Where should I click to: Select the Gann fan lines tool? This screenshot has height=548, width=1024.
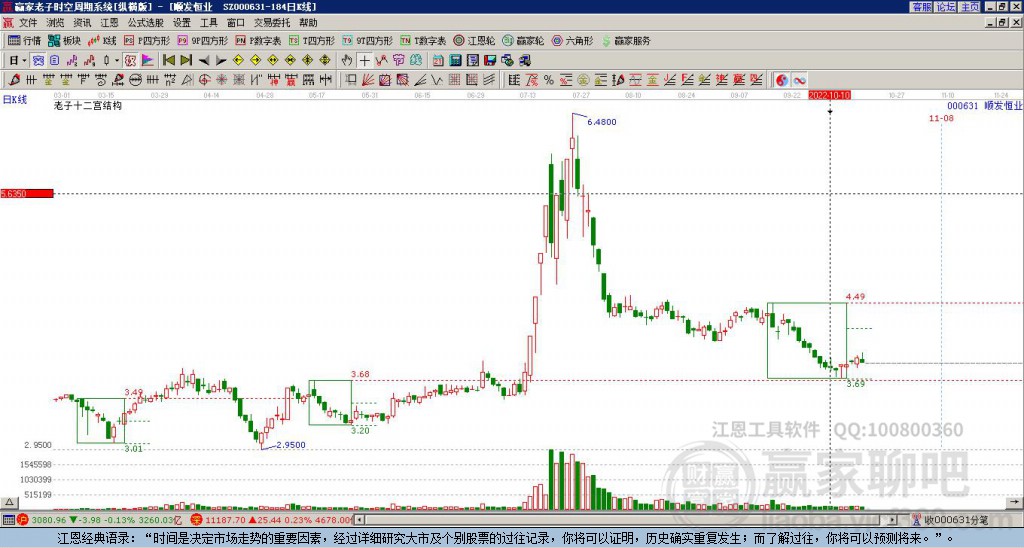point(368,80)
